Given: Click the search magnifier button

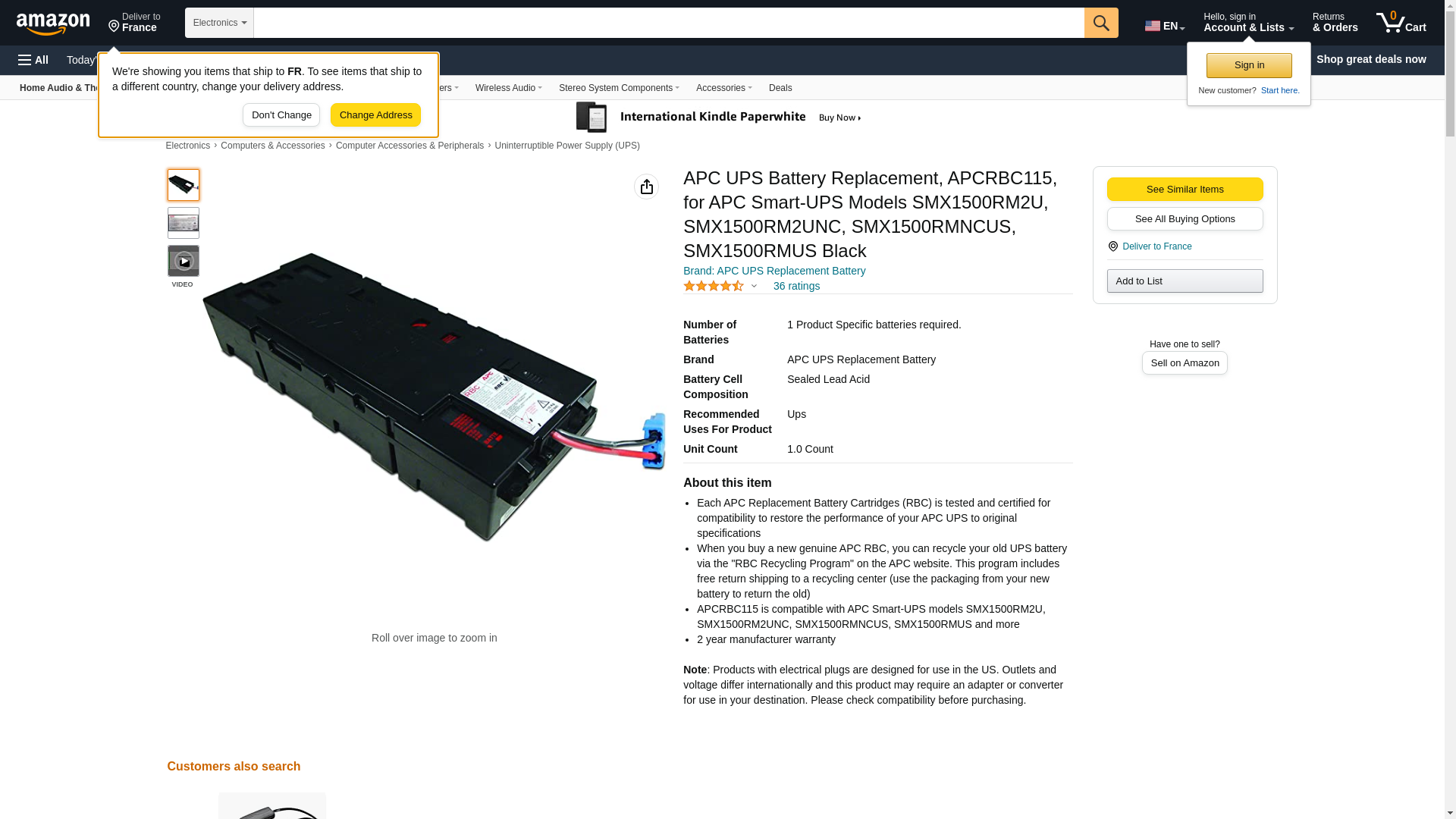Looking at the screenshot, I should click(1101, 23).
